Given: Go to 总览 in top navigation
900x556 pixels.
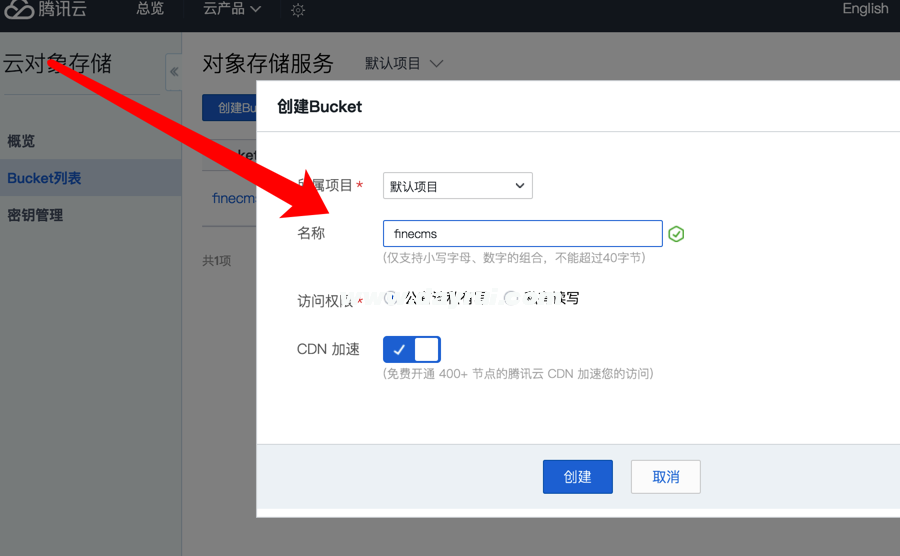Looking at the screenshot, I should click(x=150, y=9).
